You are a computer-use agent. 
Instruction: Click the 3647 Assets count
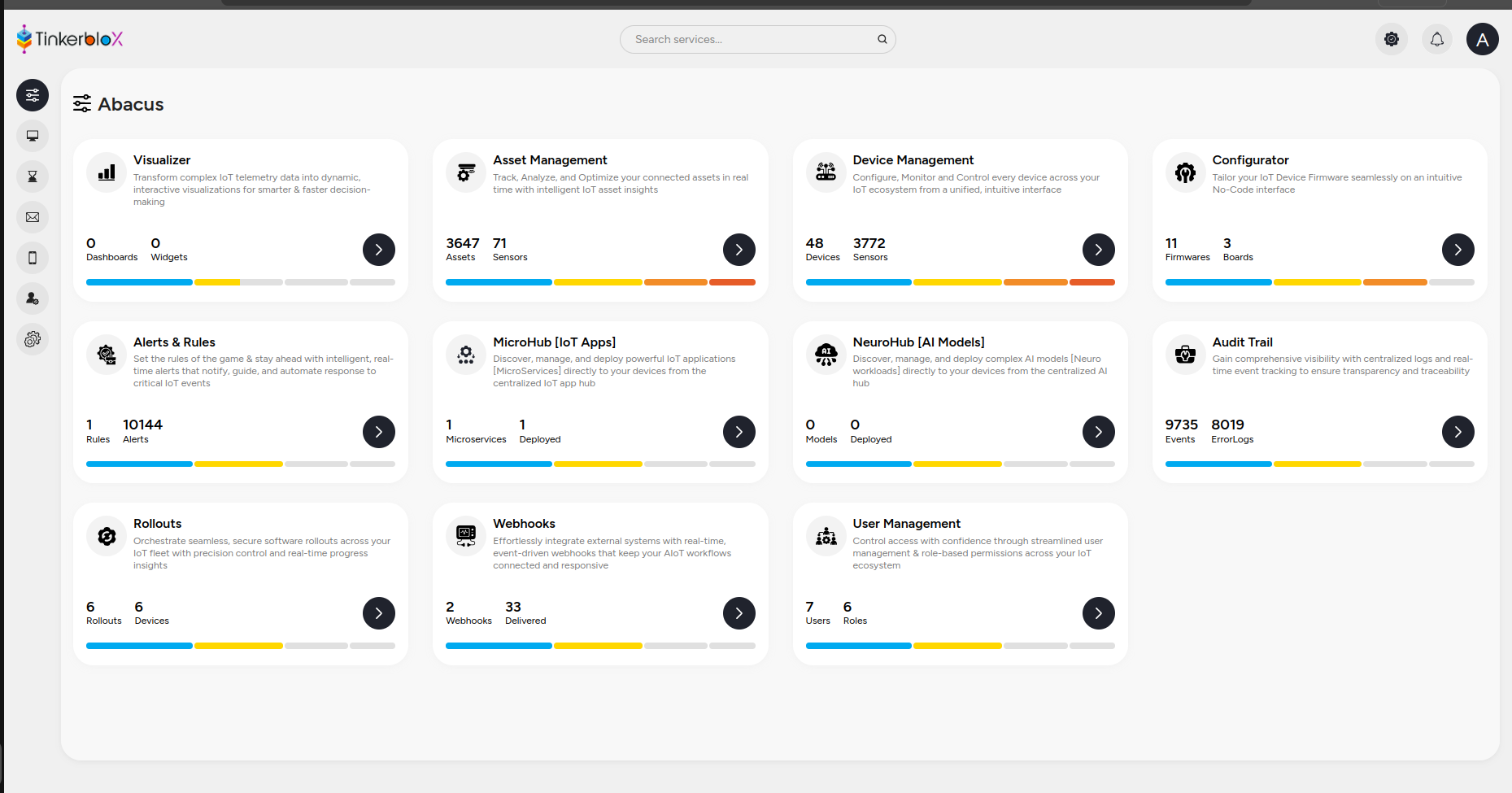(463, 249)
